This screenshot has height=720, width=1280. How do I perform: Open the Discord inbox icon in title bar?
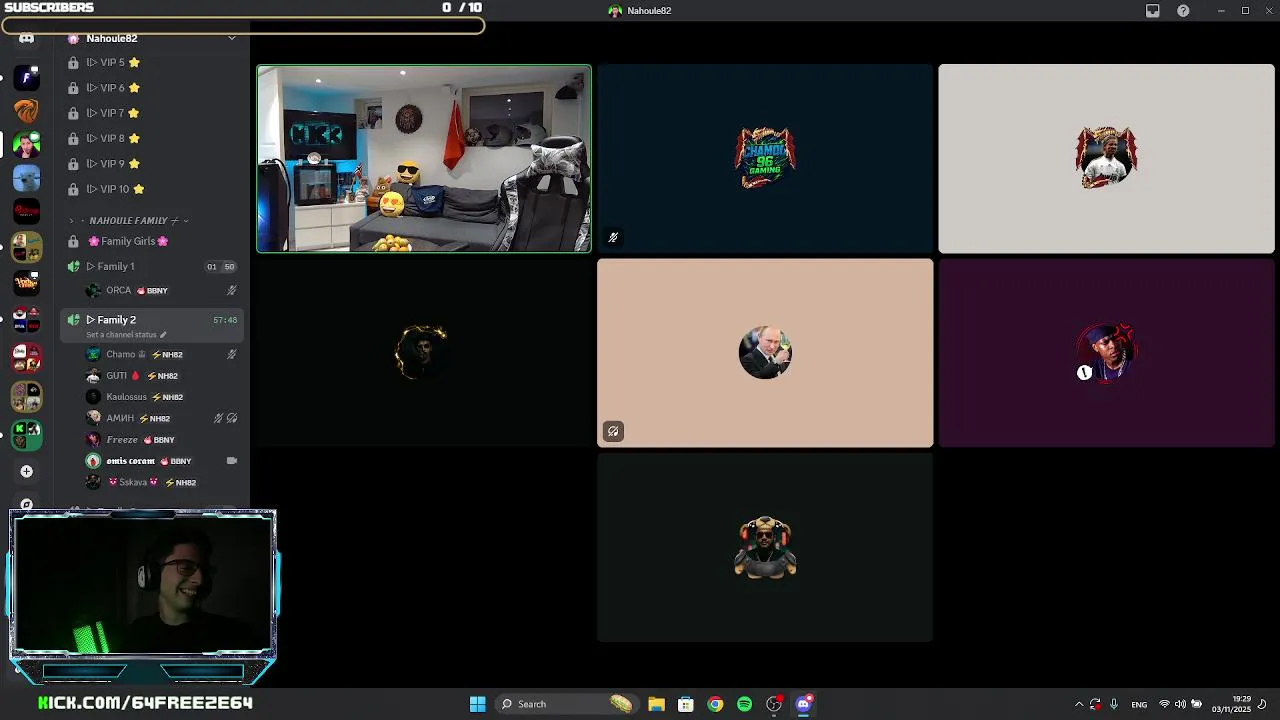[x=1153, y=11]
